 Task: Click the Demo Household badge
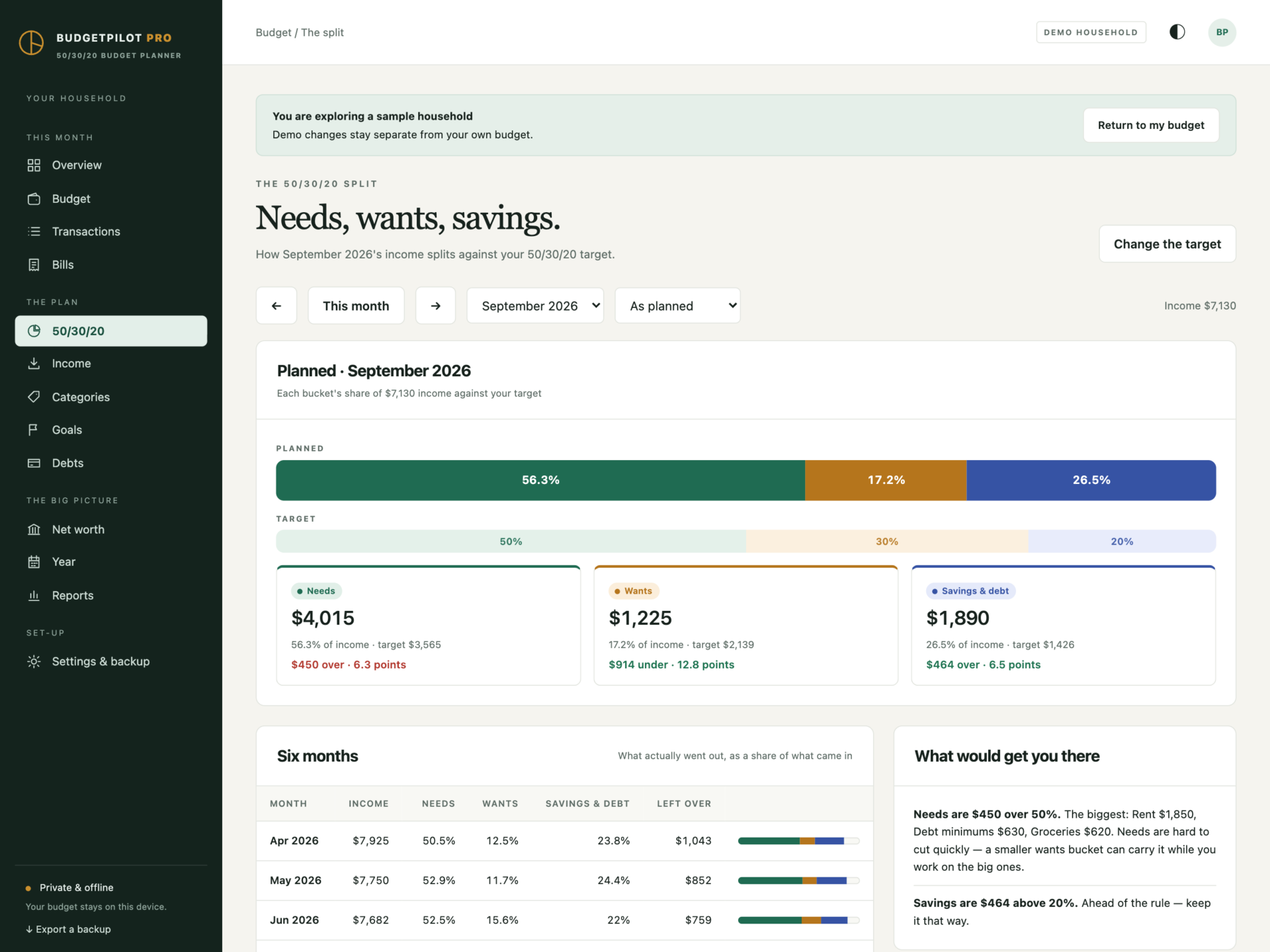click(x=1091, y=32)
